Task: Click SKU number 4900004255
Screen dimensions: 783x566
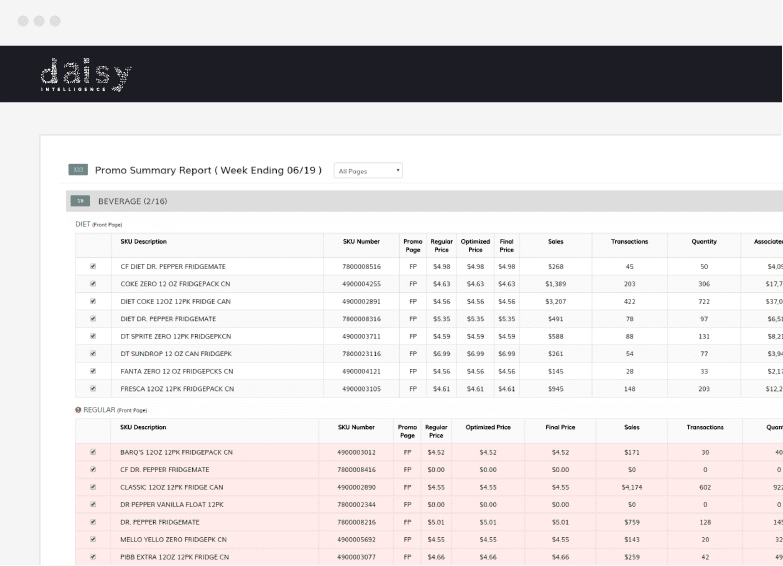Action: 362,284
